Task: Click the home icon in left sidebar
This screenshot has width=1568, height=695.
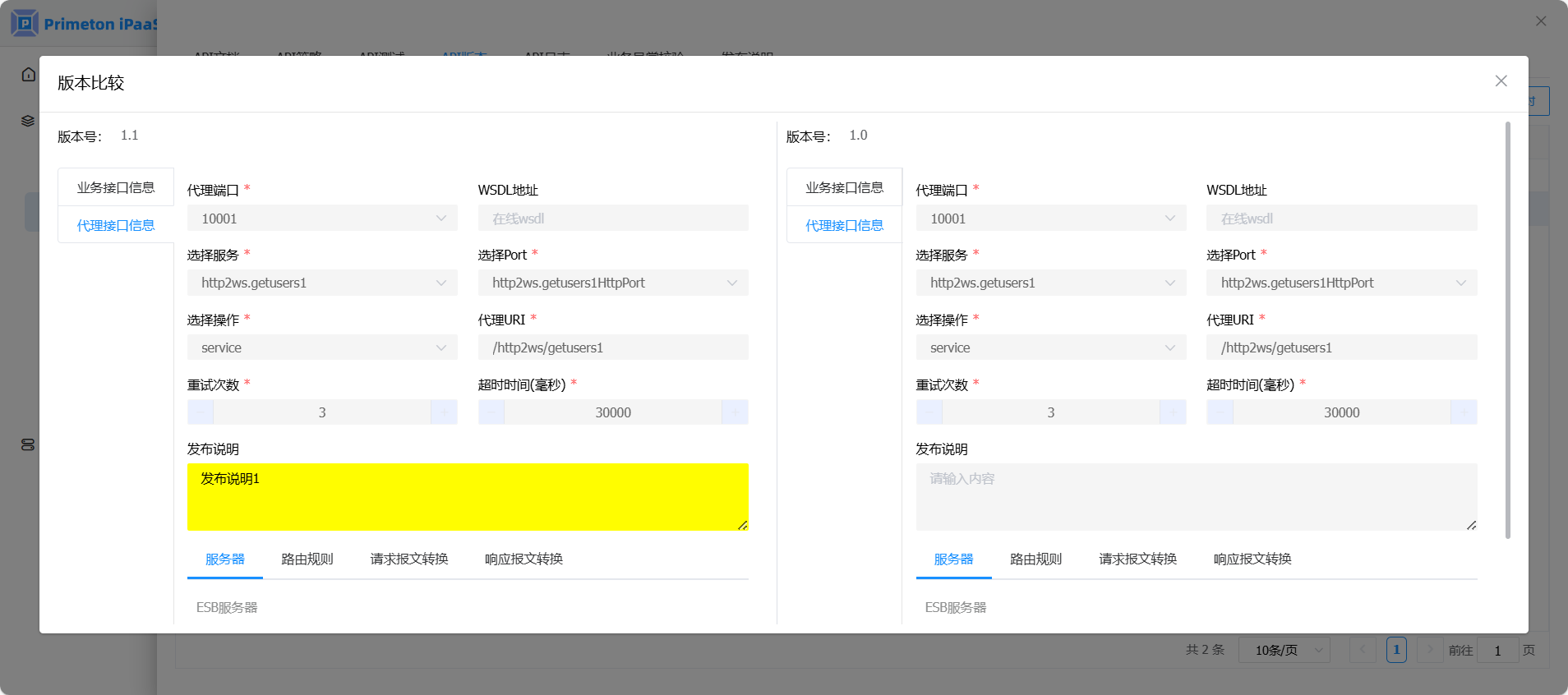Action: pyautogui.click(x=29, y=75)
